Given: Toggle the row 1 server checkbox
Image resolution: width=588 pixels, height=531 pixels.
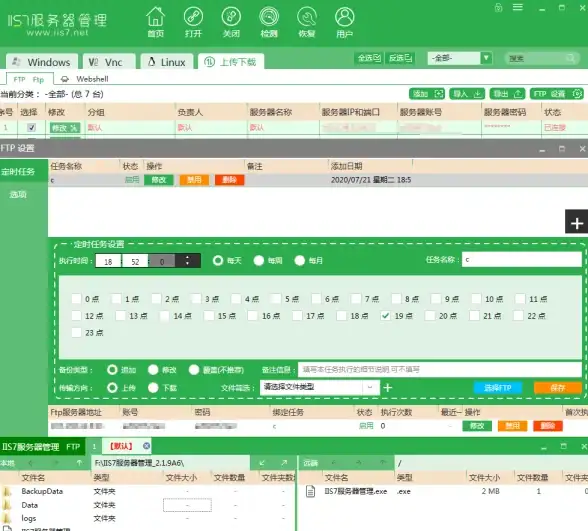Looking at the screenshot, I should 32,128.
